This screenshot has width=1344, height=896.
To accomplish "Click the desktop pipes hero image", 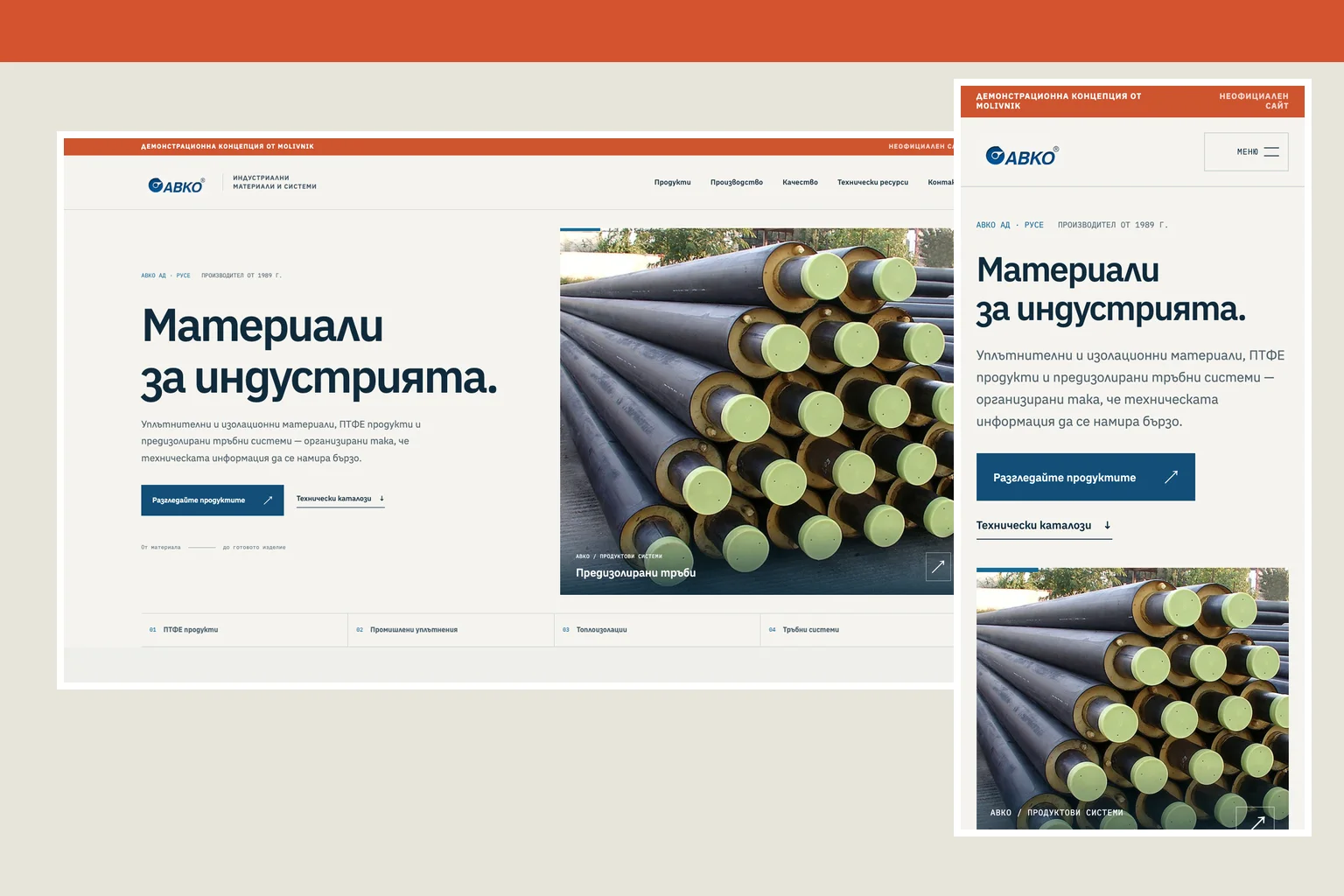I will pyautogui.click(x=757, y=411).
